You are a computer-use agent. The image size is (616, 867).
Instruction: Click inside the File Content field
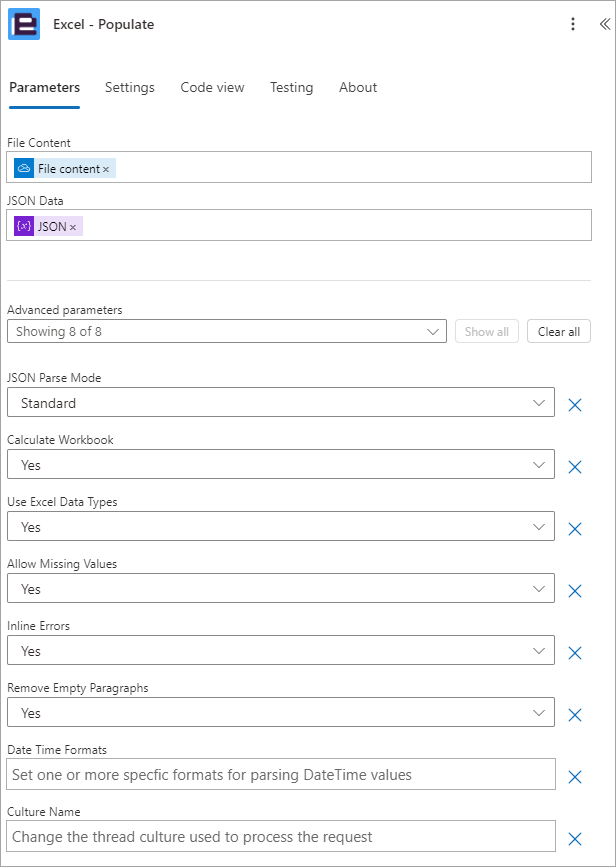[x=299, y=167]
